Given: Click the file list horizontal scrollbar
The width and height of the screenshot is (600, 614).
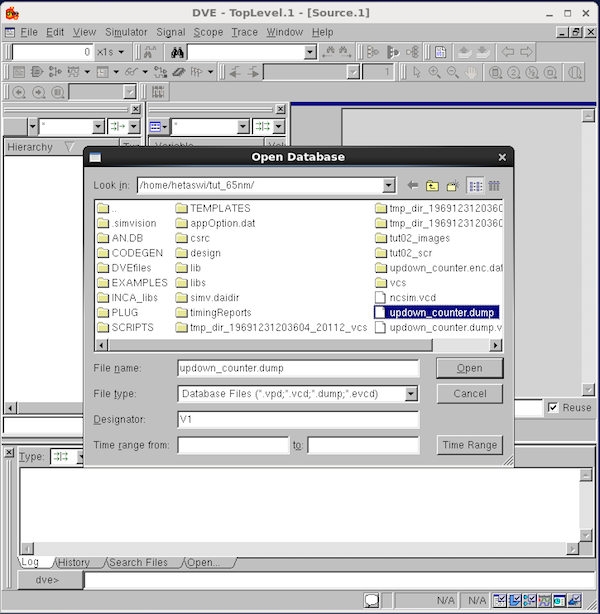Looking at the screenshot, I should click(x=270, y=345).
